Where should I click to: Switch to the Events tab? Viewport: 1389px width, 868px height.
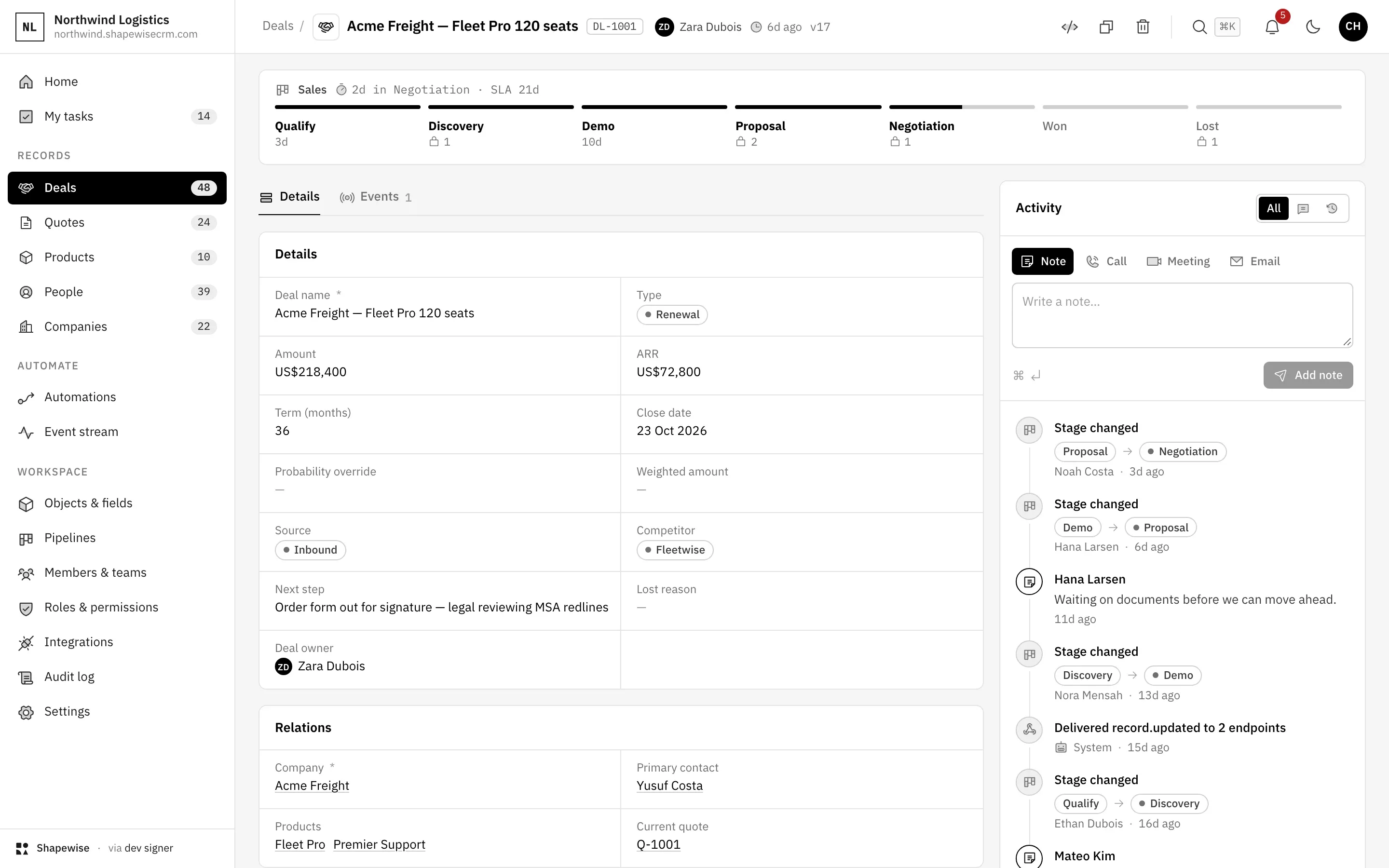tap(375, 197)
